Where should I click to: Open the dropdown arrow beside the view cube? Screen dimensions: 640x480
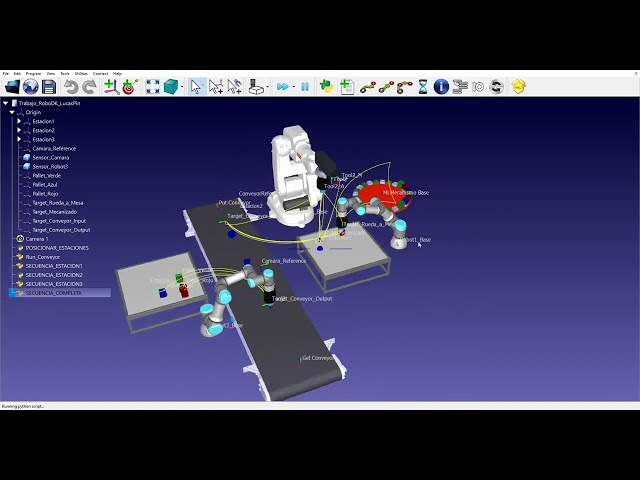(x=182, y=87)
